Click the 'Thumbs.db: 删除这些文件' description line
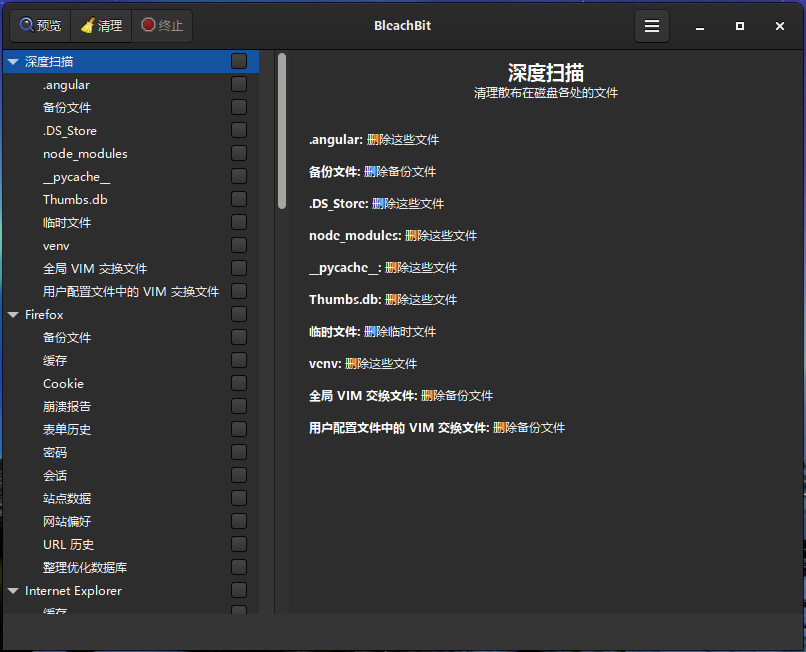Viewport: 806px width, 652px height. click(x=383, y=299)
